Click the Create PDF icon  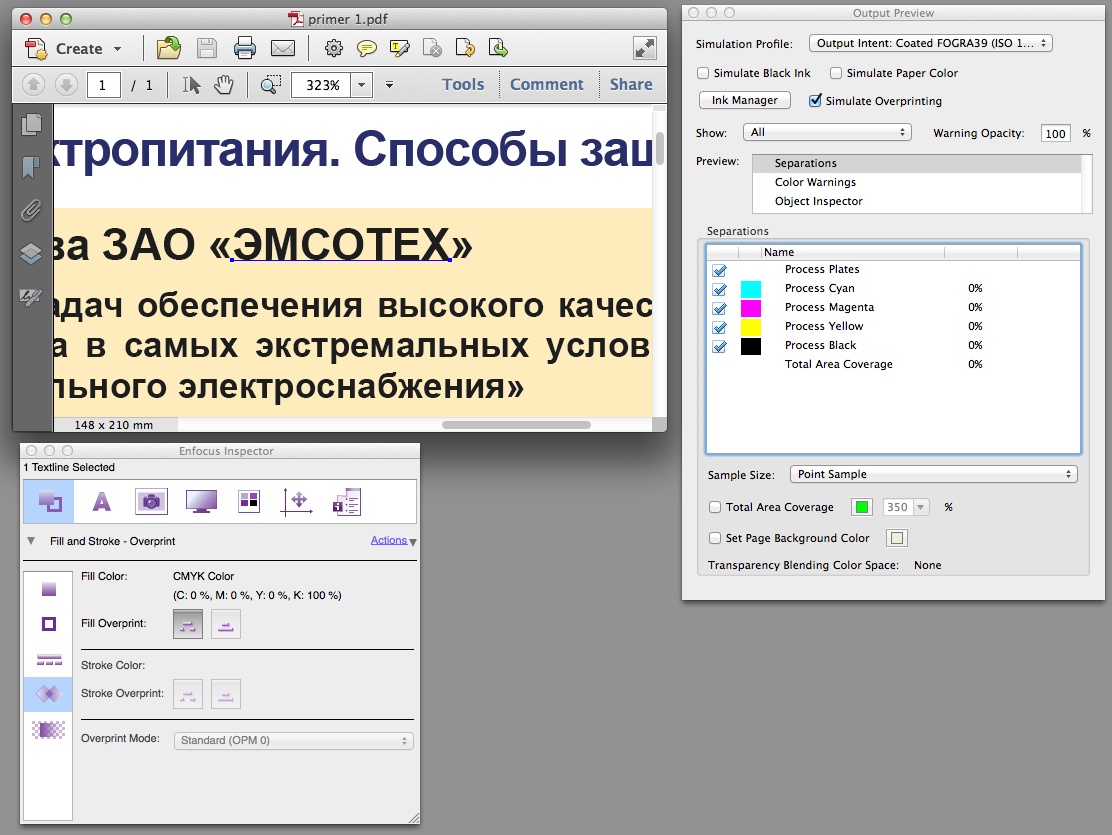pyautogui.click(x=35, y=48)
